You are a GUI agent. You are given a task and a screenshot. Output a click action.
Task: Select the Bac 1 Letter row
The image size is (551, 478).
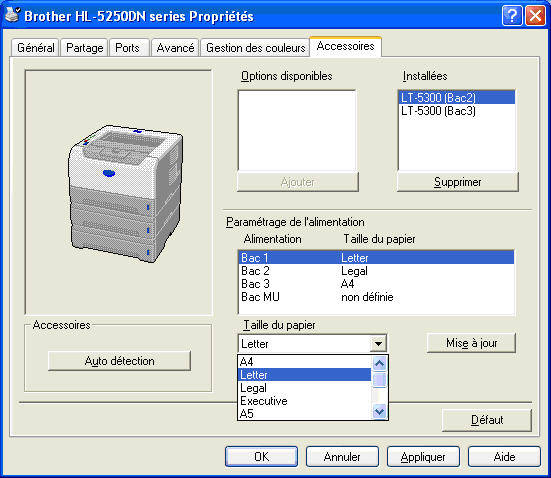pos(376,258)
